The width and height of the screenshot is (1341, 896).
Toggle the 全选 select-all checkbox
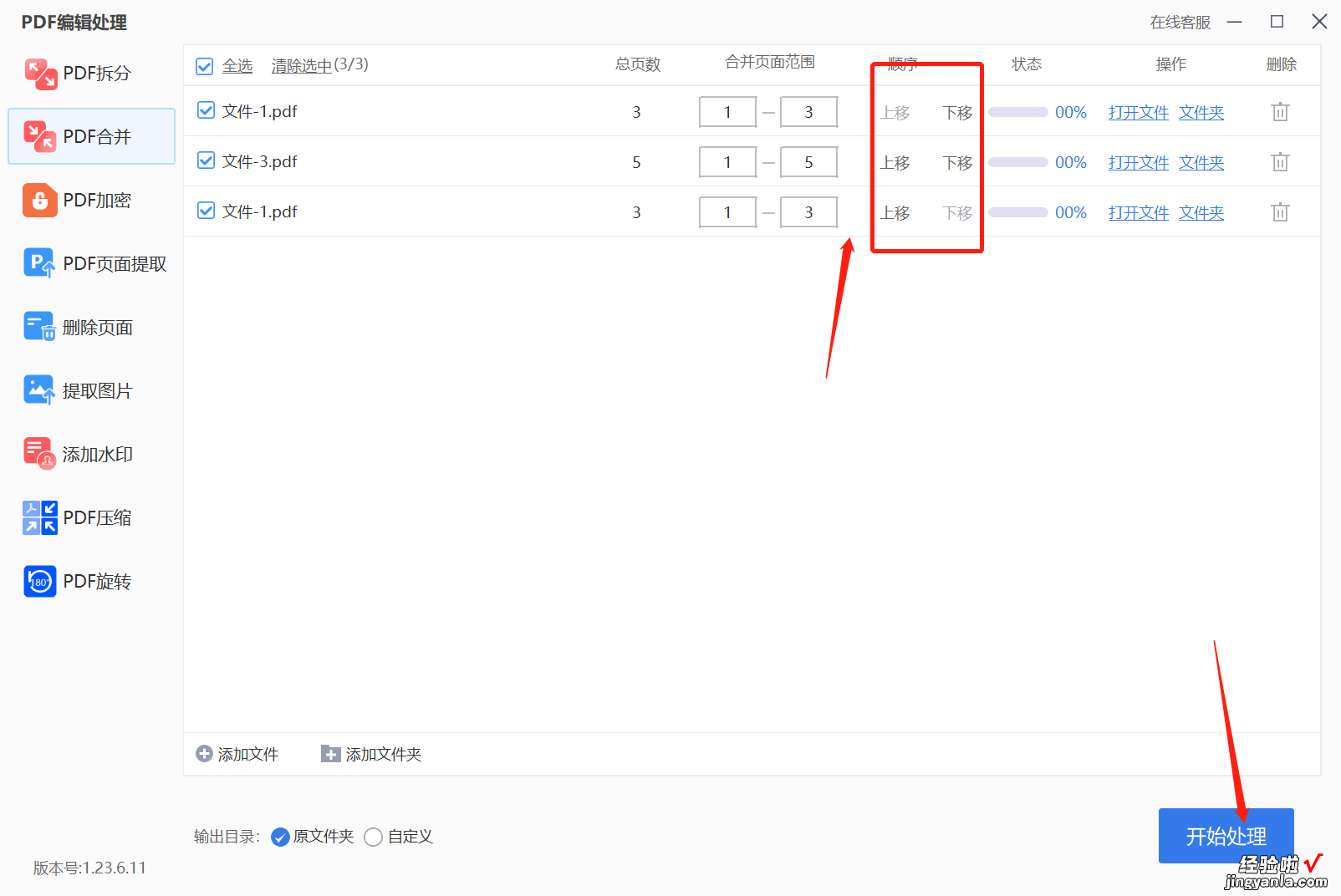(204, 66)
